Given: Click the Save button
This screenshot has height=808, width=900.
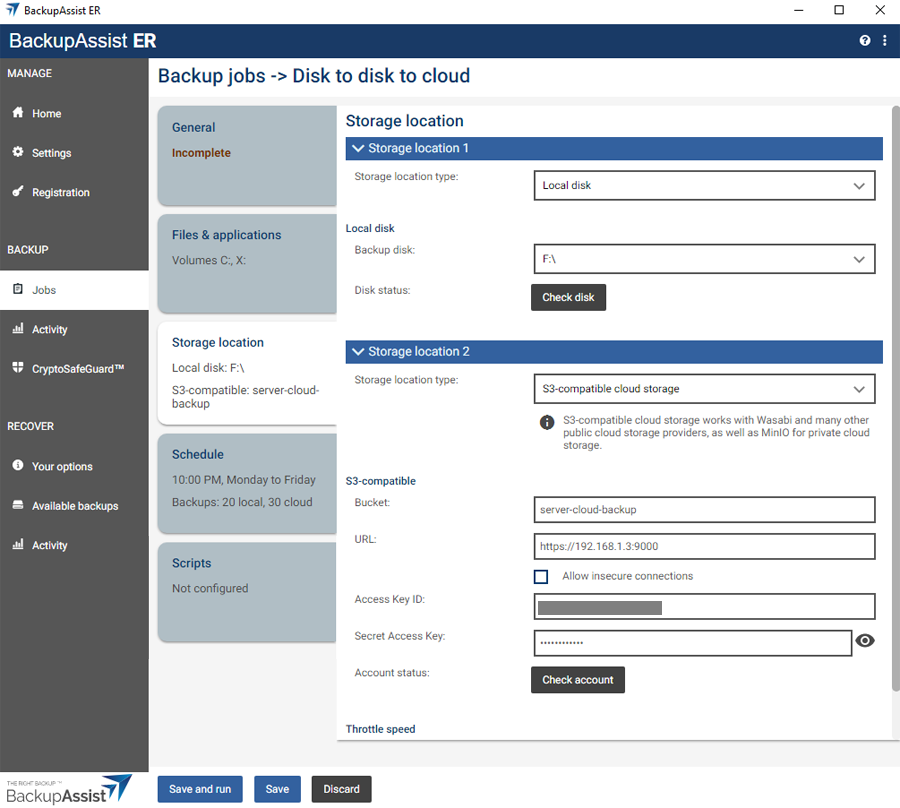Looking at the screenshot, I should click(x=277, y=789).
